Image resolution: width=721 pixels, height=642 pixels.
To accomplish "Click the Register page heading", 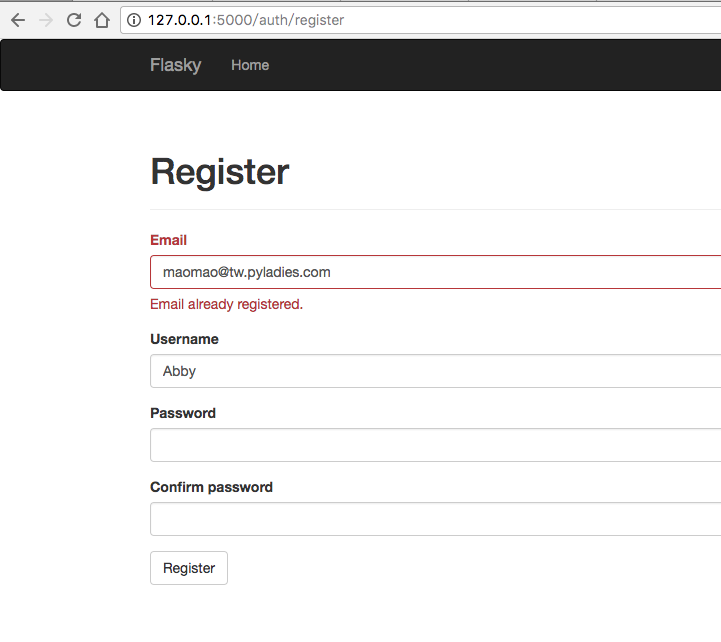I will tap(219, 172).
